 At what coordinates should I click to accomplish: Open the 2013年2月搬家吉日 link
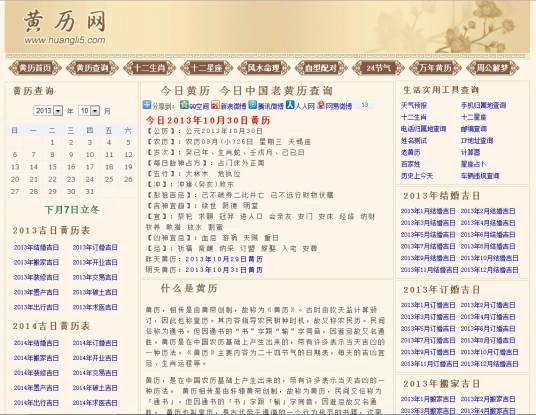488,399
